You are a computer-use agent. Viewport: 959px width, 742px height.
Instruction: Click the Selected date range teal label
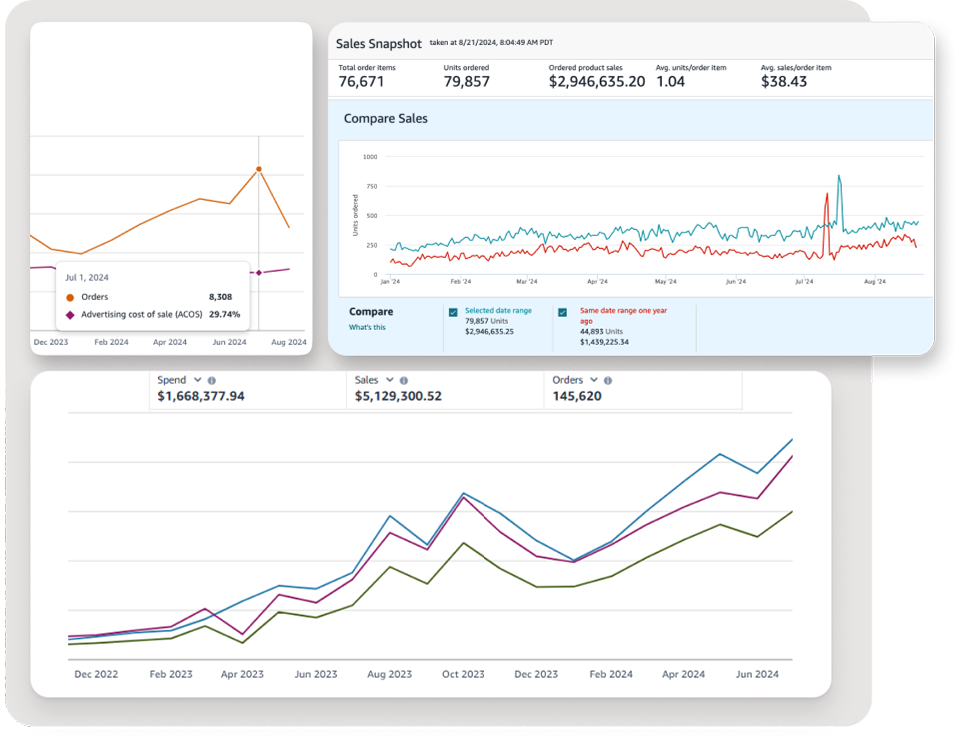(x=499, y=310)
